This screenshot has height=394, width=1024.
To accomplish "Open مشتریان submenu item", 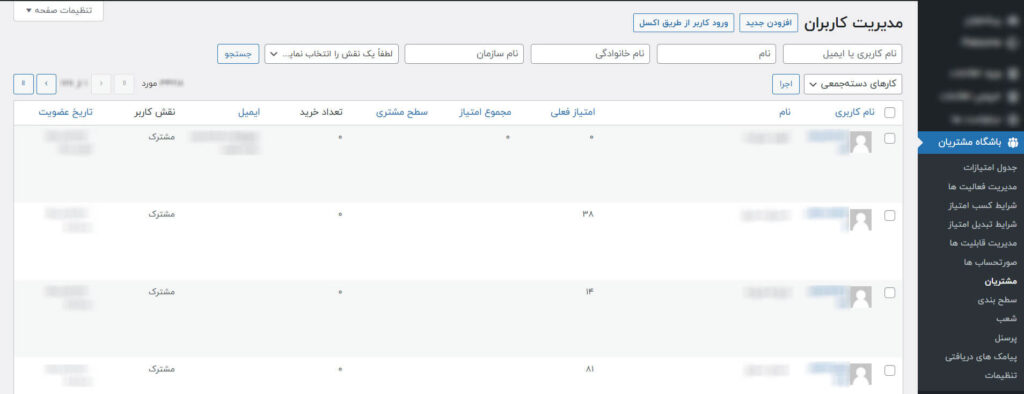I will (x=1001, y=281).
